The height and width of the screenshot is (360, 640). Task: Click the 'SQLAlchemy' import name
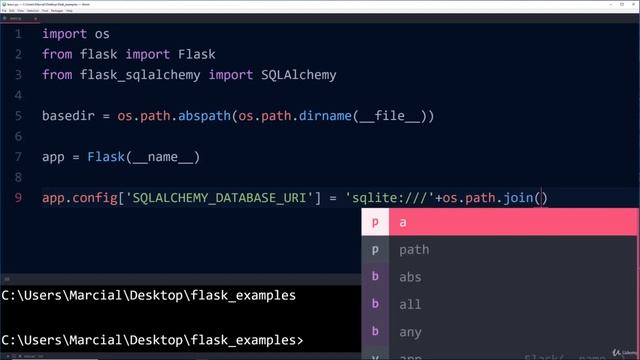tap(299, 75)
